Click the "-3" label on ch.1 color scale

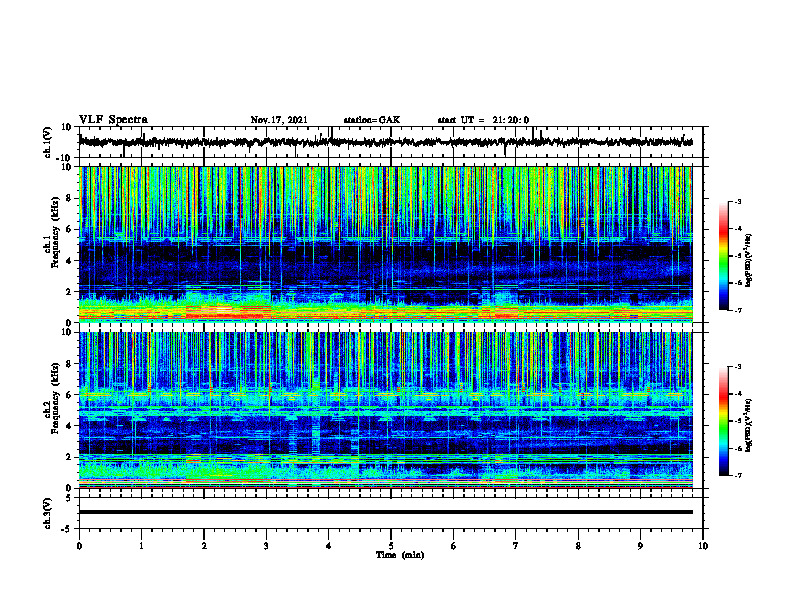tap(737, 201)
